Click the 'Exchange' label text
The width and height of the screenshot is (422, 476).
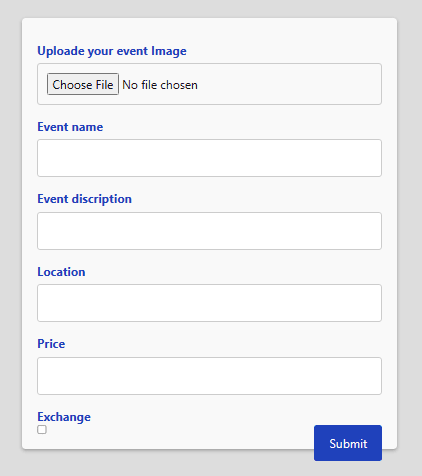coord(64,417)
